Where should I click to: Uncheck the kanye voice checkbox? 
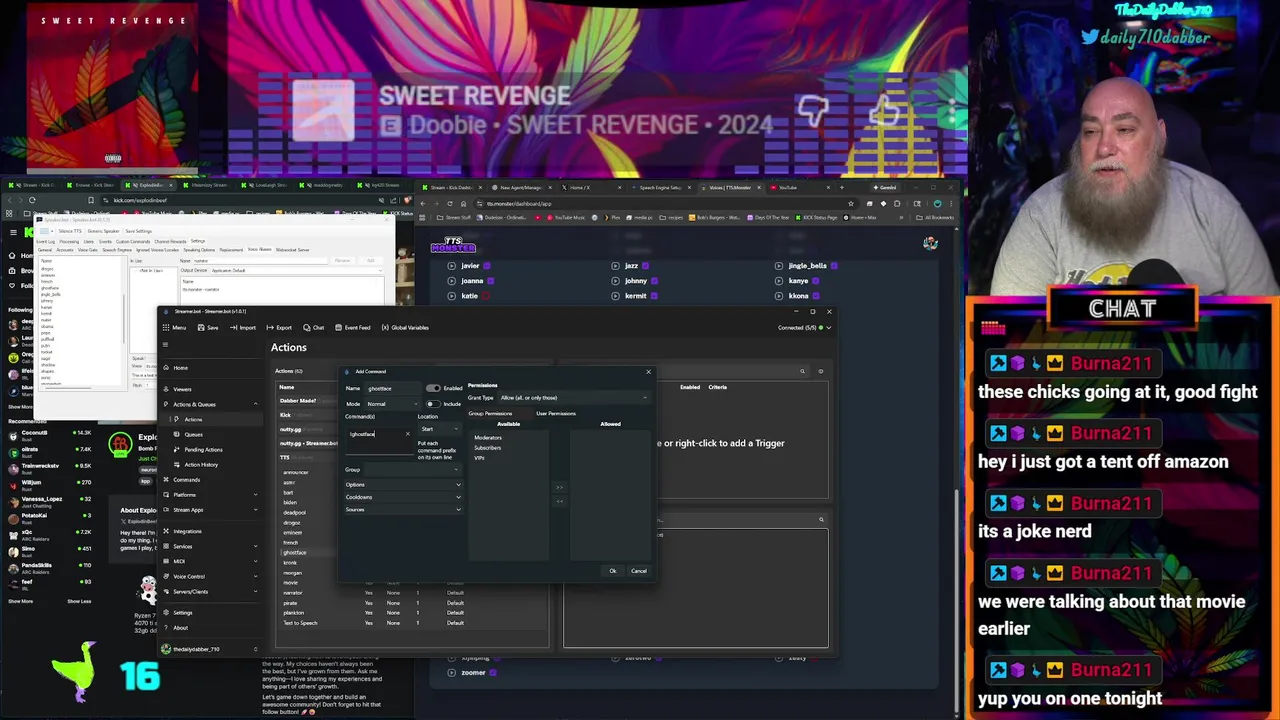pos(815,281)
